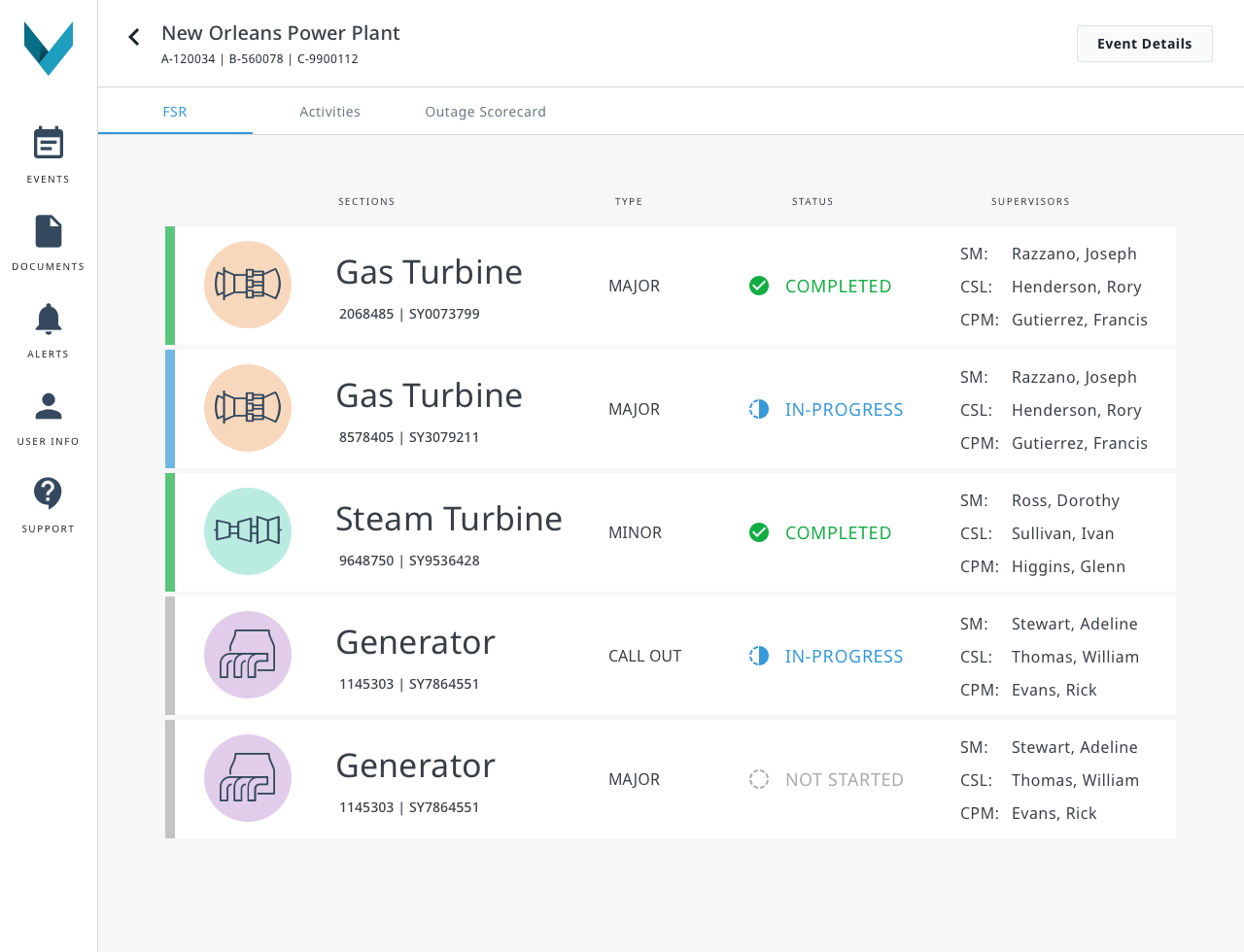Viewport: 1244px width, 952px height.
Task: Click the gray status bar on Call Out Generator
Action: 170,656
